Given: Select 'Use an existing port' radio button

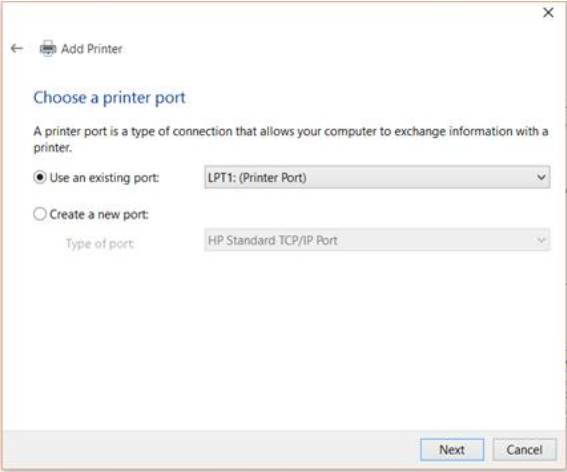Looking at the screenshot, I should [x=40, y=177].
